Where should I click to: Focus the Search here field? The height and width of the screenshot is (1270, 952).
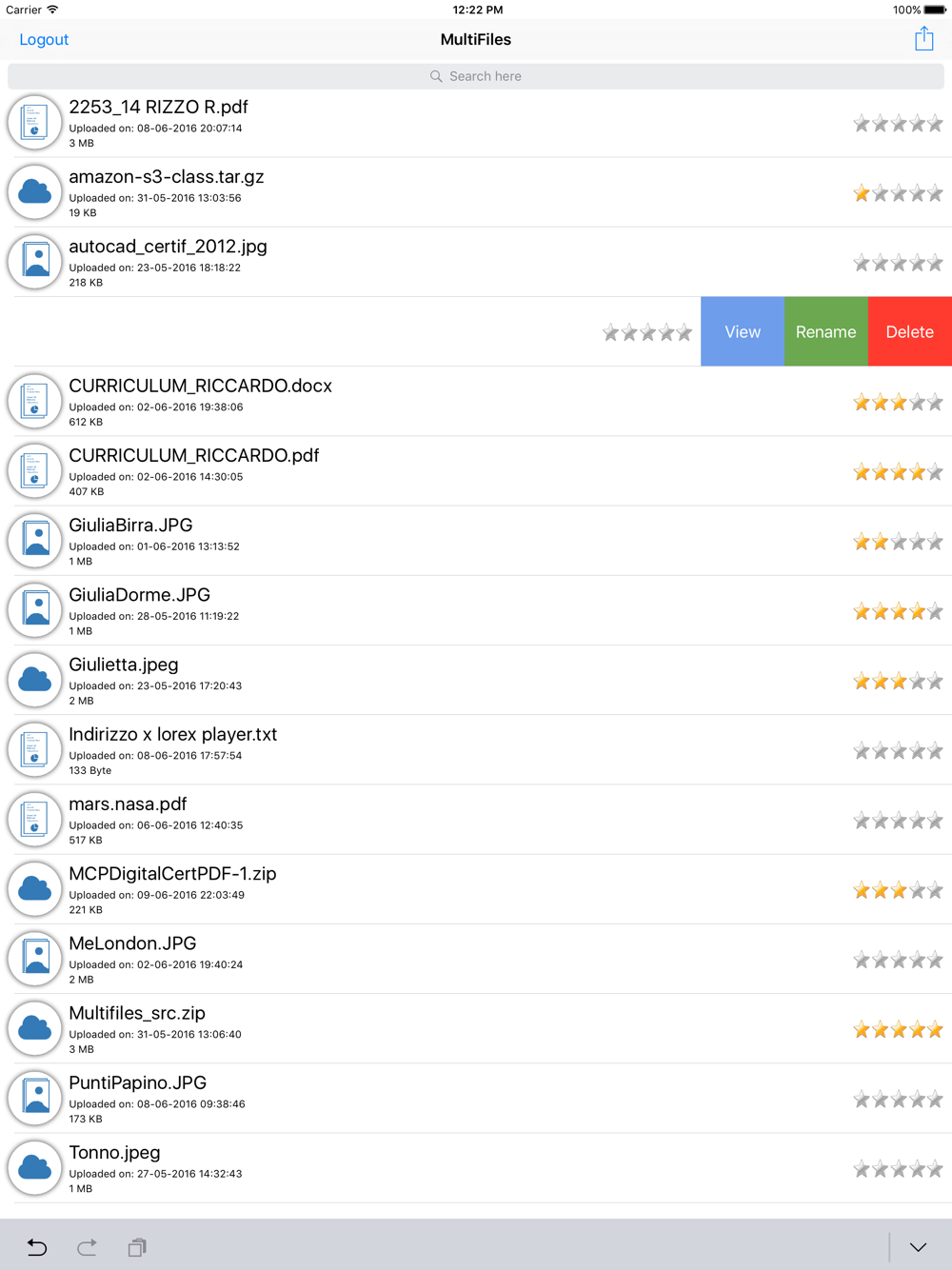[x=476, y=76]
